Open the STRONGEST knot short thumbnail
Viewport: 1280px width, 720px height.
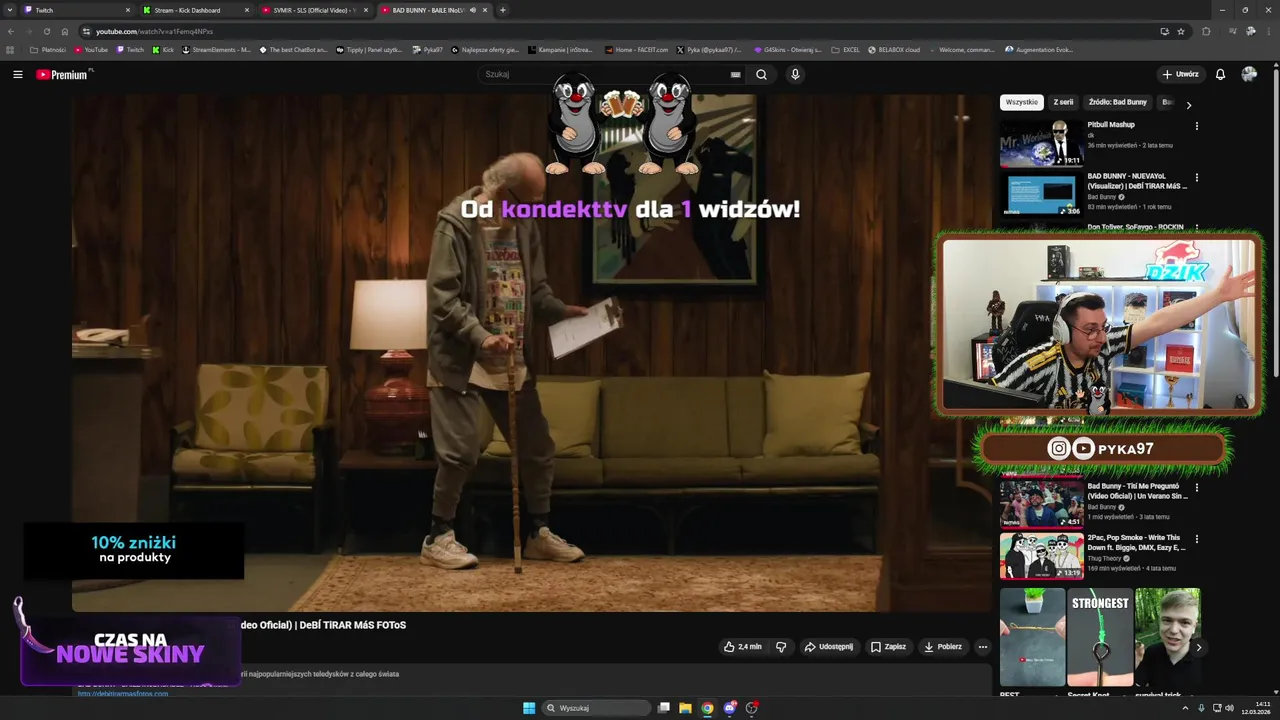coord(1100,637)
